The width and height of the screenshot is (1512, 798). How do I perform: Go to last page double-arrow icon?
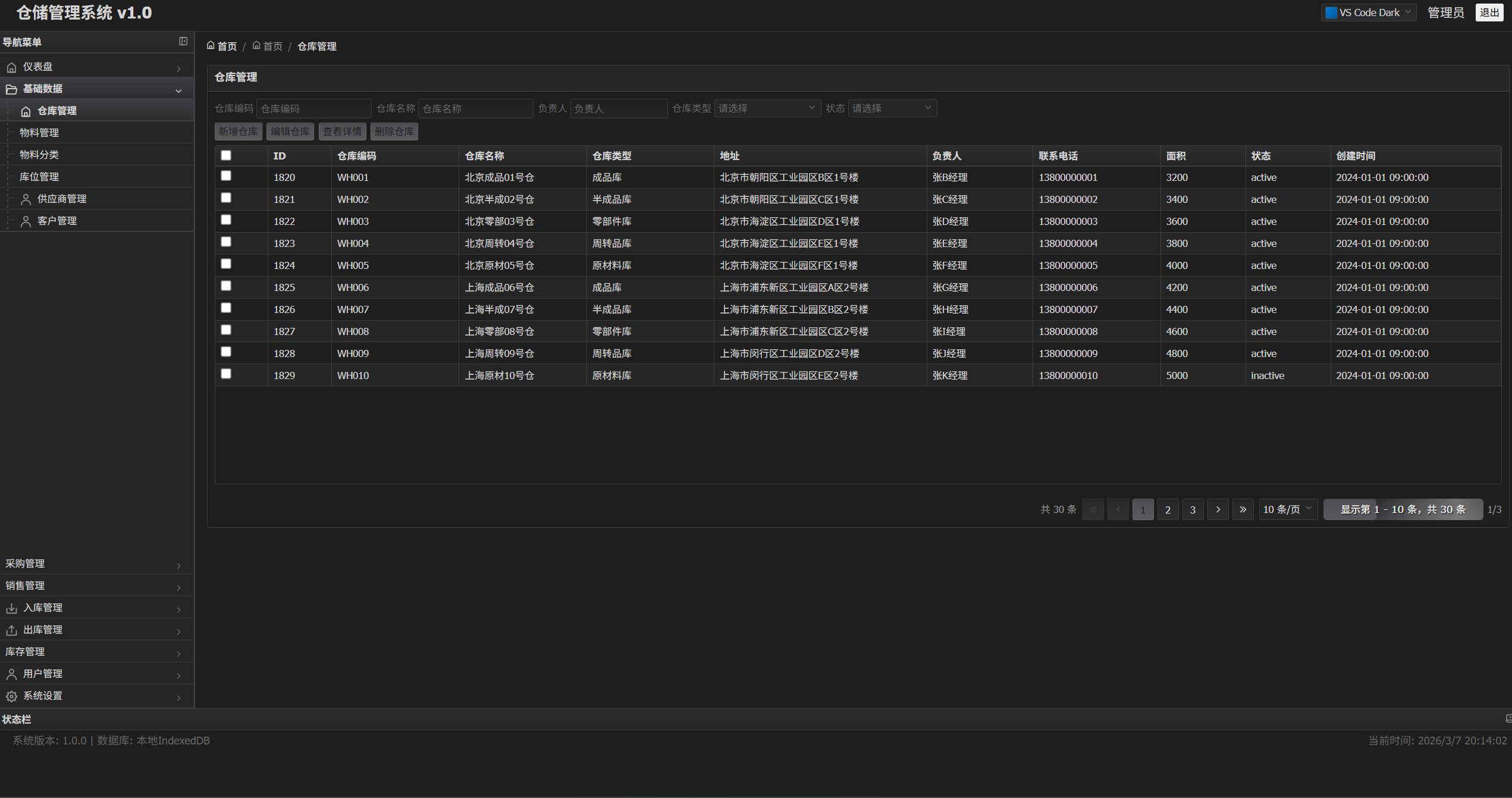[1243, 509]
